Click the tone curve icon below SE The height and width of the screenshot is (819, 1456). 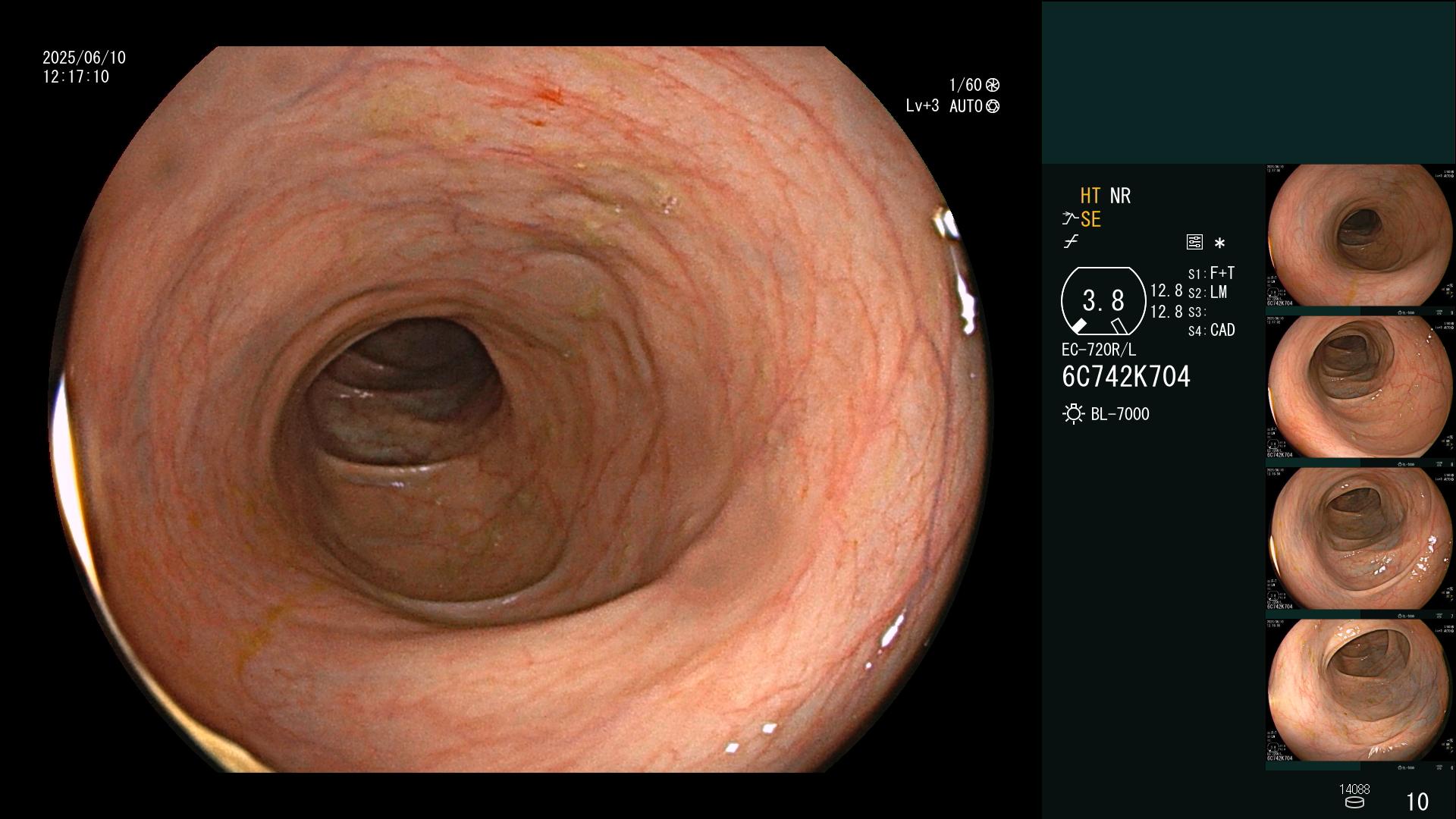click(1071, 242)
